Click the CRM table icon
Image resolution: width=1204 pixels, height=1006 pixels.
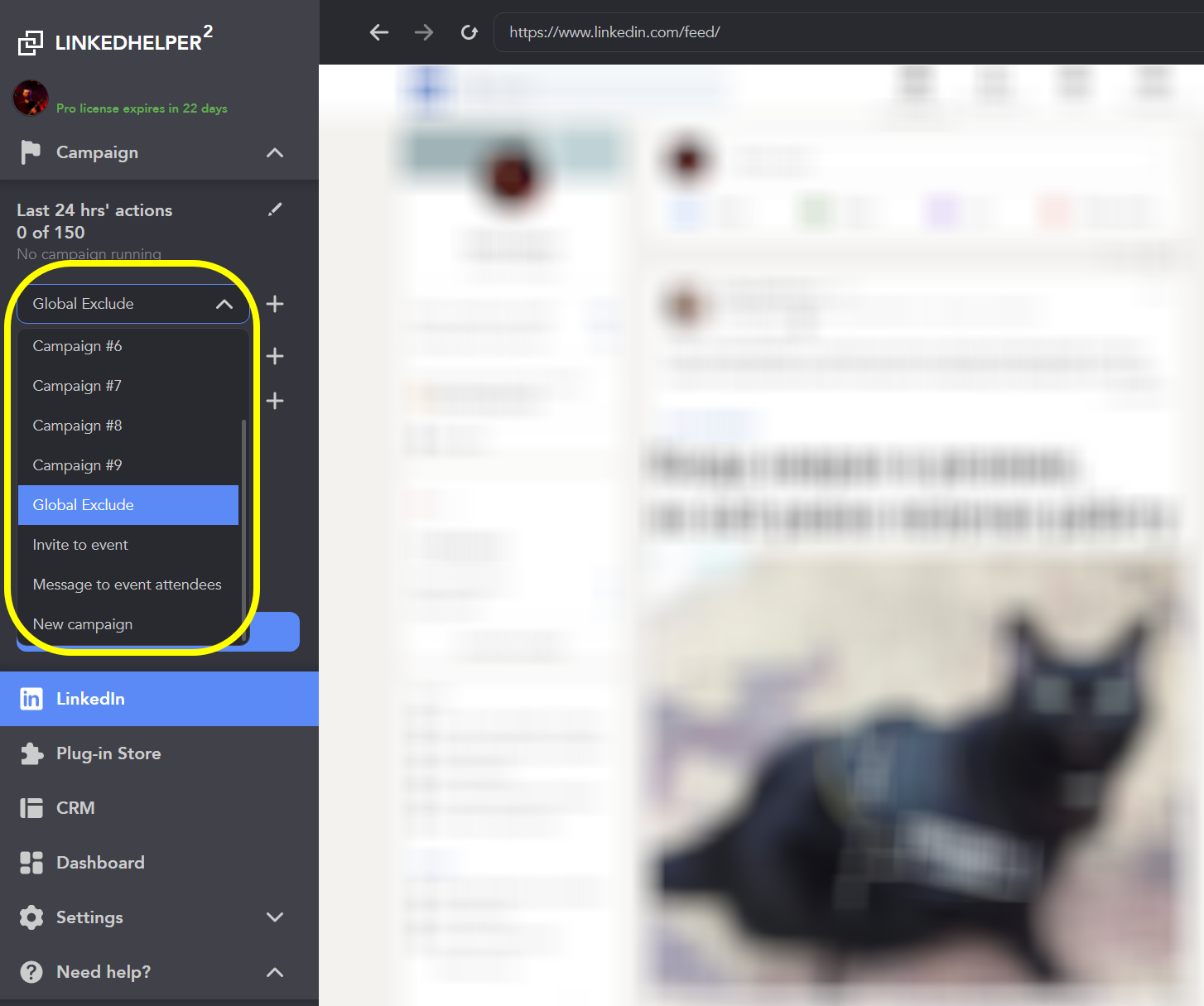coord(31,808)
